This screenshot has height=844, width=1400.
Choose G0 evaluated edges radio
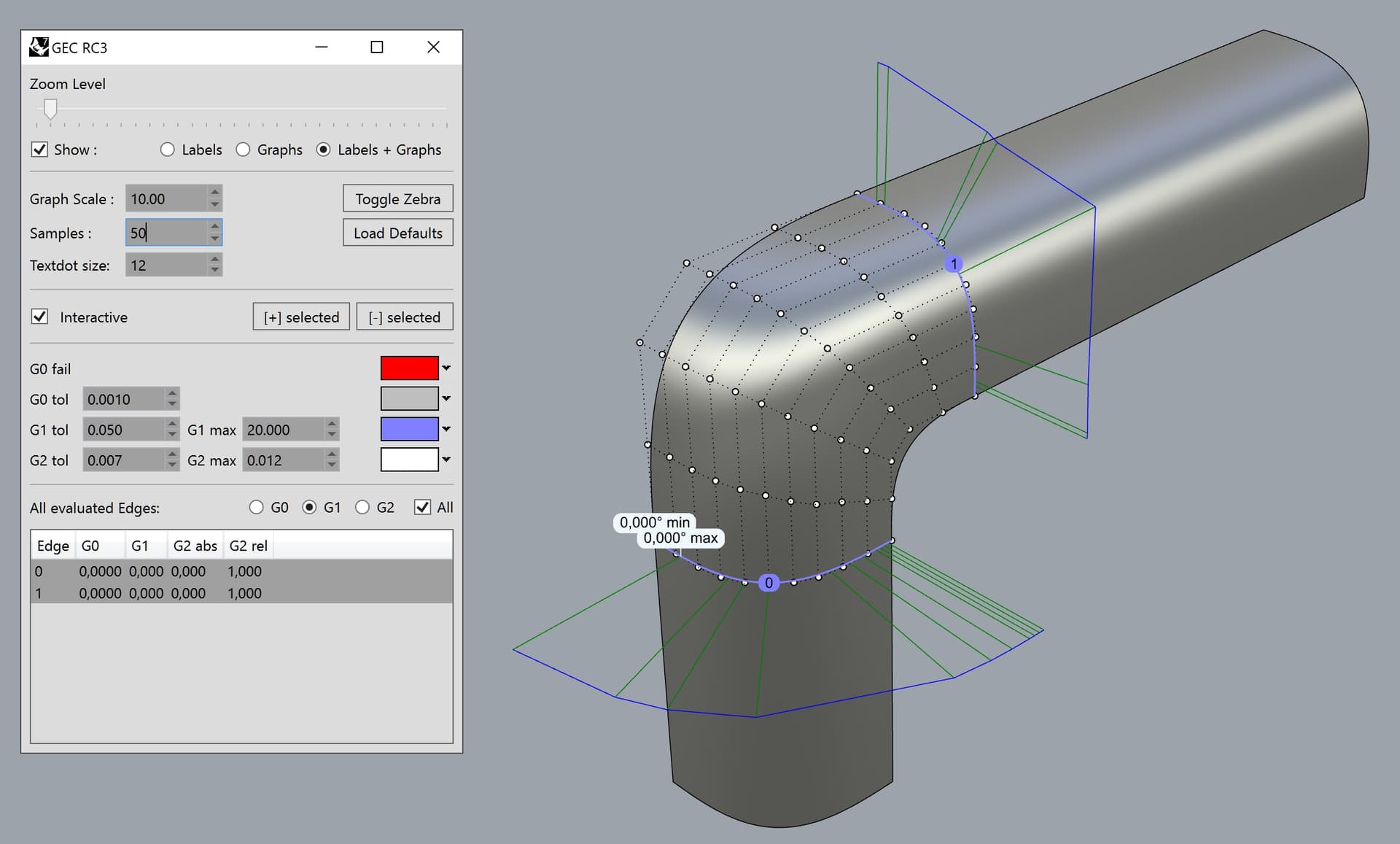(x=256, y=507)
